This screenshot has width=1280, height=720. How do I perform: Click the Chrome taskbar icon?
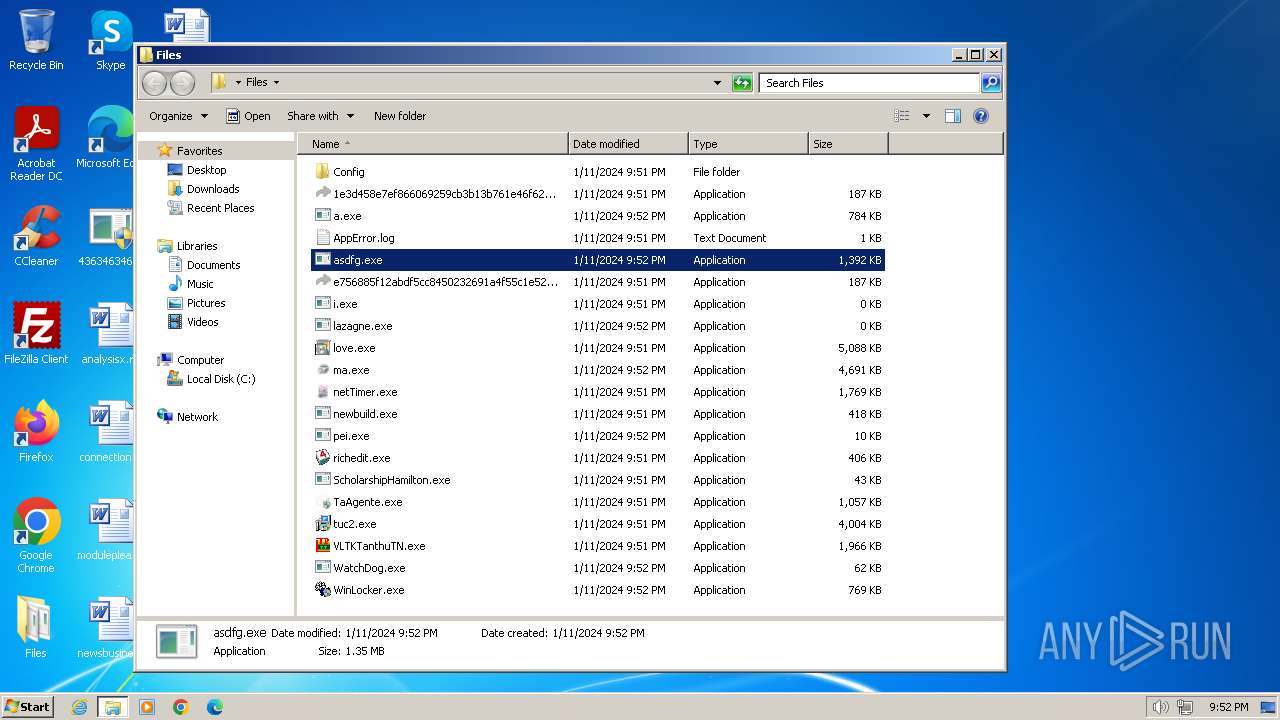point(181,707)
